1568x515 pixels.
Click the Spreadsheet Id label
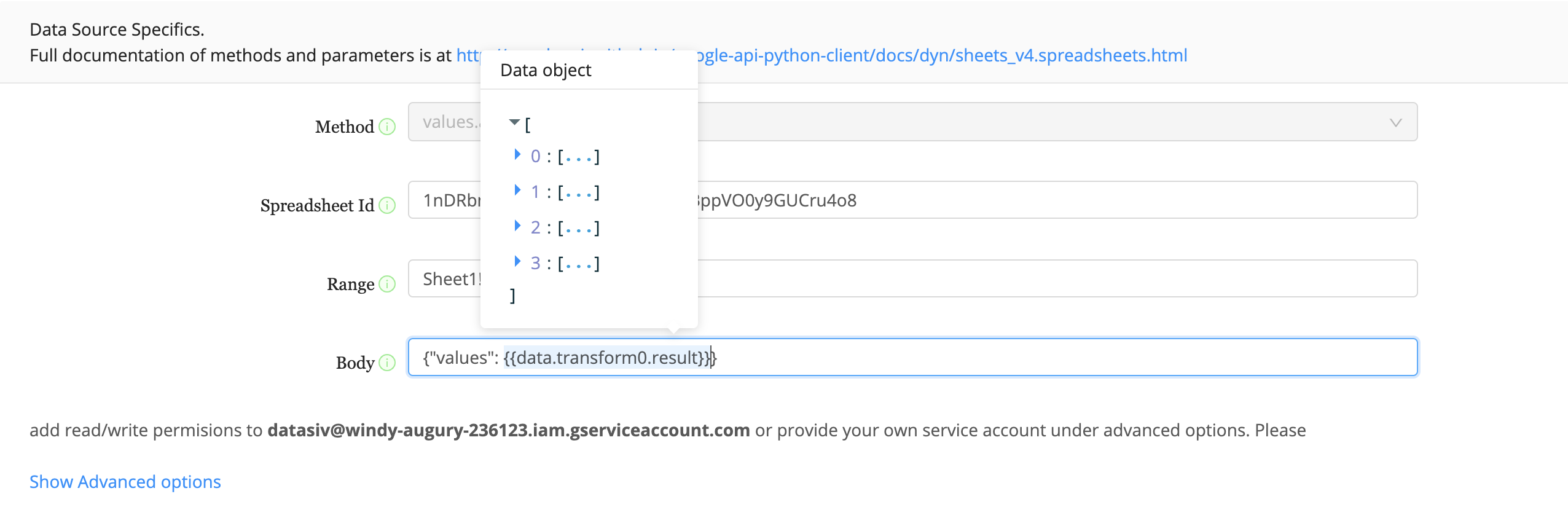(317, 205)
